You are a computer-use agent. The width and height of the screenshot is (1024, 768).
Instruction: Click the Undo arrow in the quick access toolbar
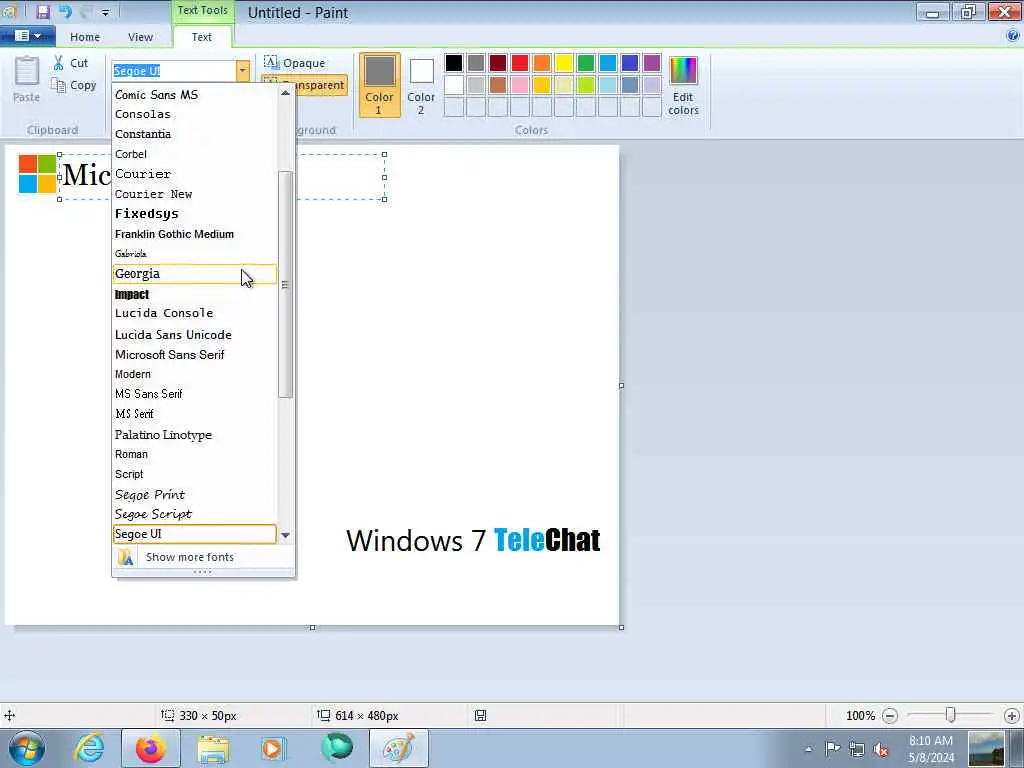[65, 12]
